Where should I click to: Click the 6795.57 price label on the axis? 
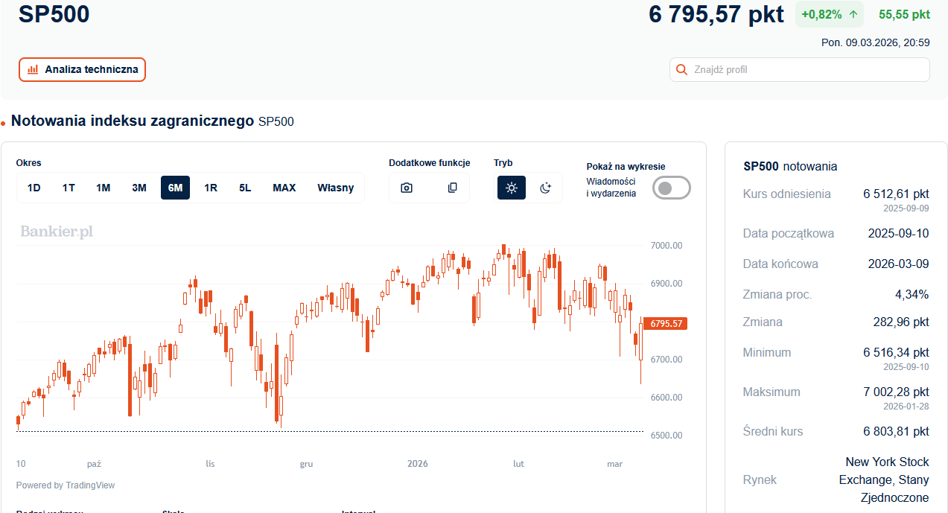[x=665, y=324]
